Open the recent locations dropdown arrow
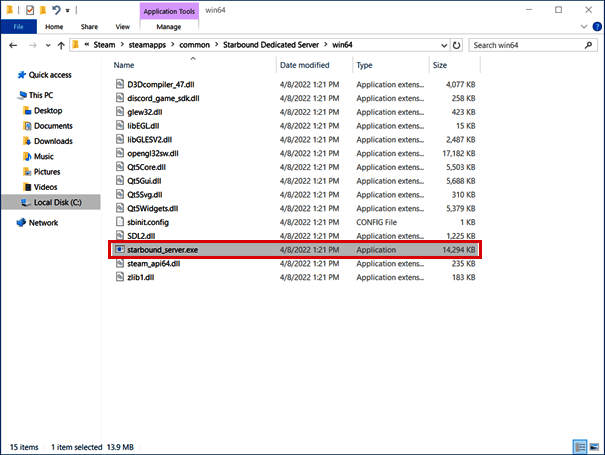 [48, 45]
